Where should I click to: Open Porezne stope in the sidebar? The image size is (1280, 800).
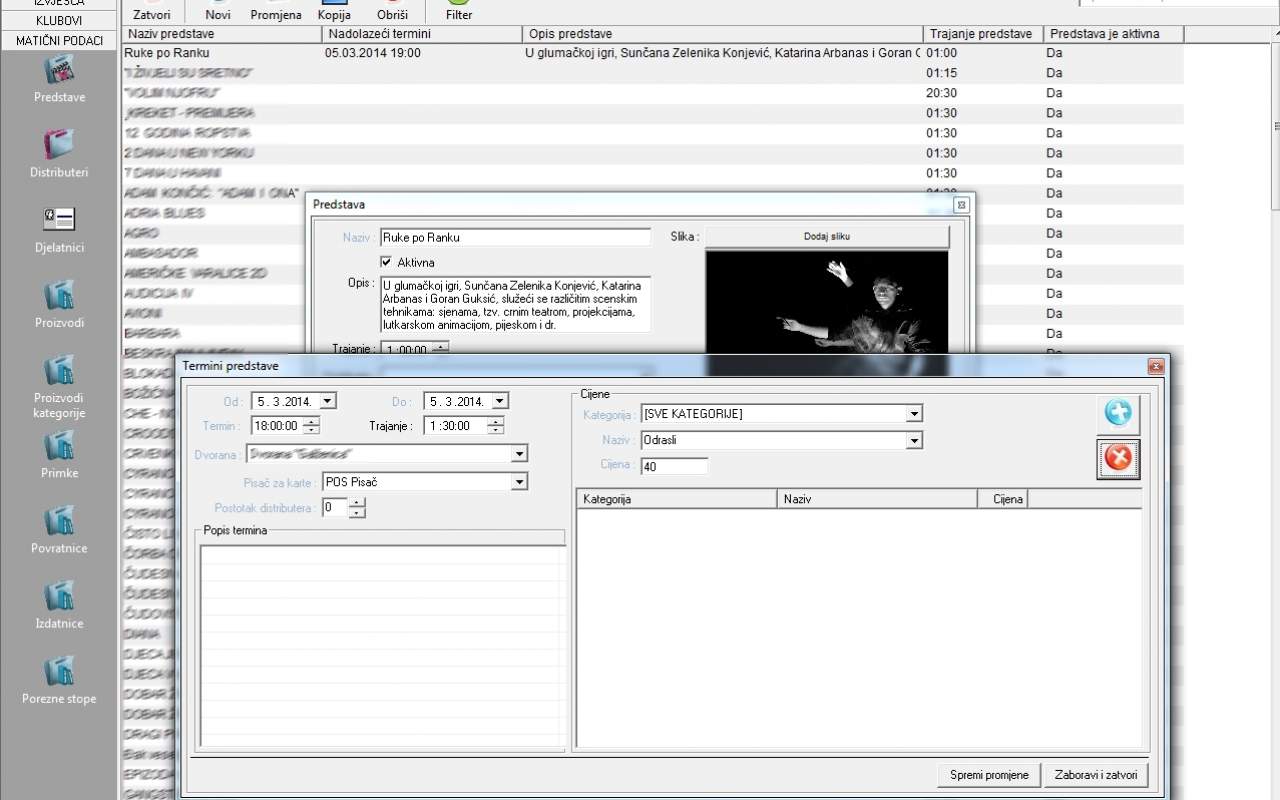click(x=59, y=671)
